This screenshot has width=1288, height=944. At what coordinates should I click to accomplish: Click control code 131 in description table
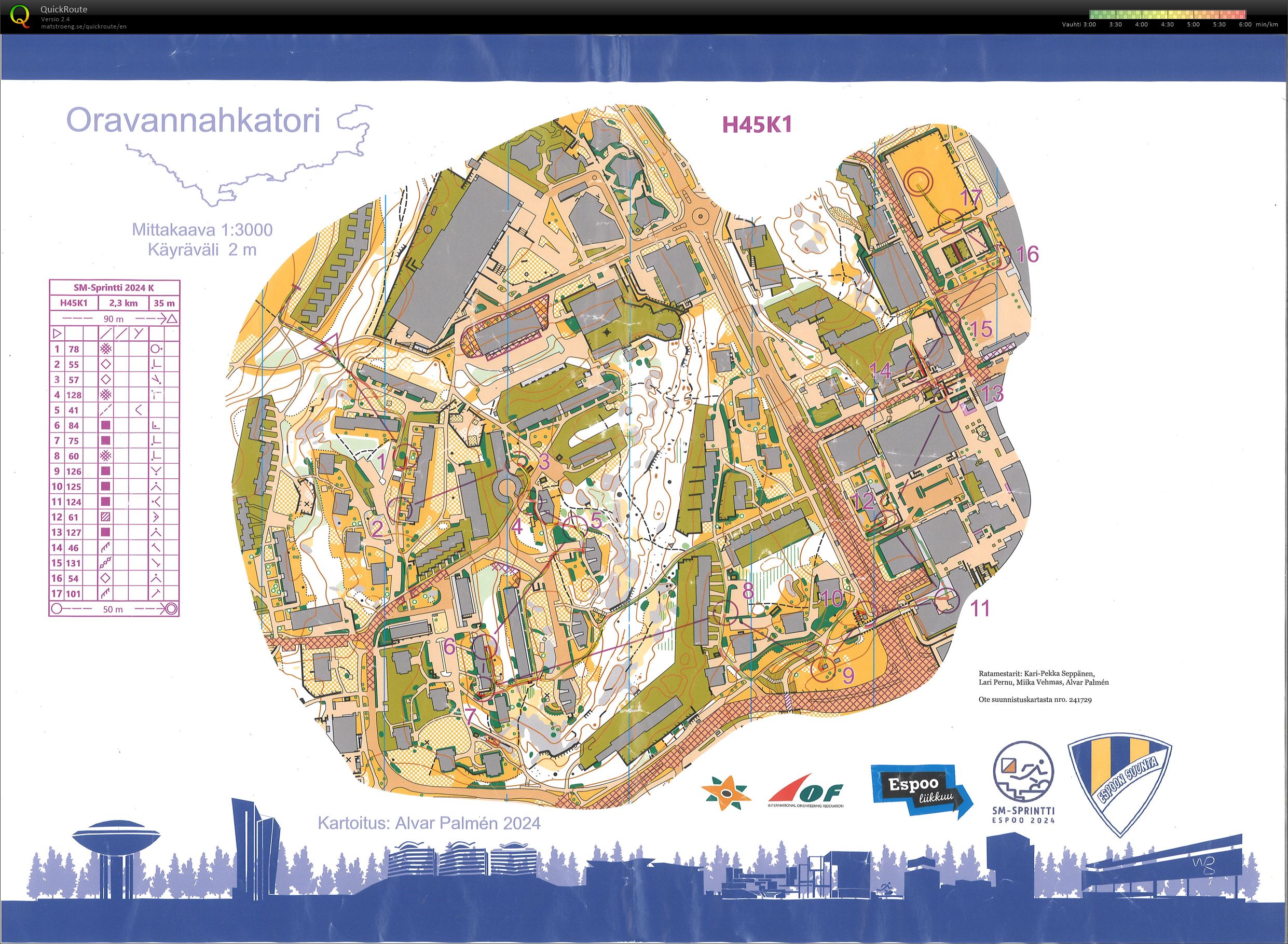74,563
